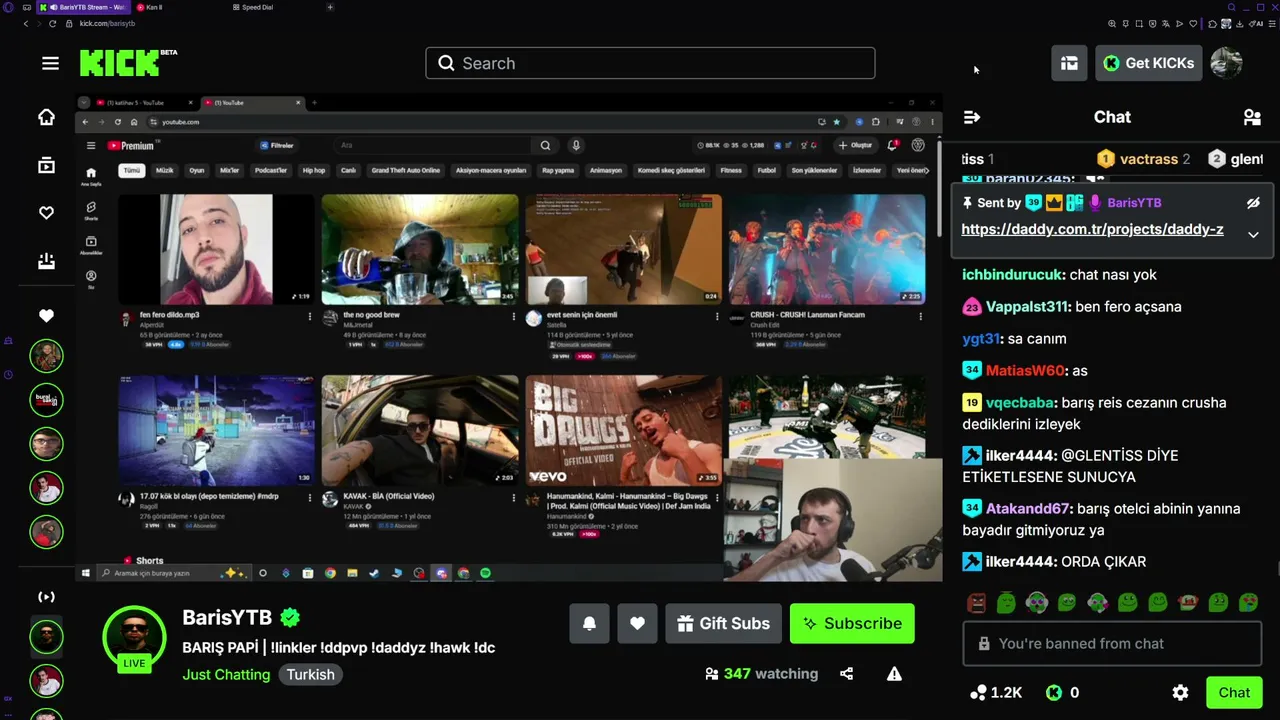This screenshot has height=720, width=1280.
Task: Select the last emote in emote row
Action: tap(1249, 602)
